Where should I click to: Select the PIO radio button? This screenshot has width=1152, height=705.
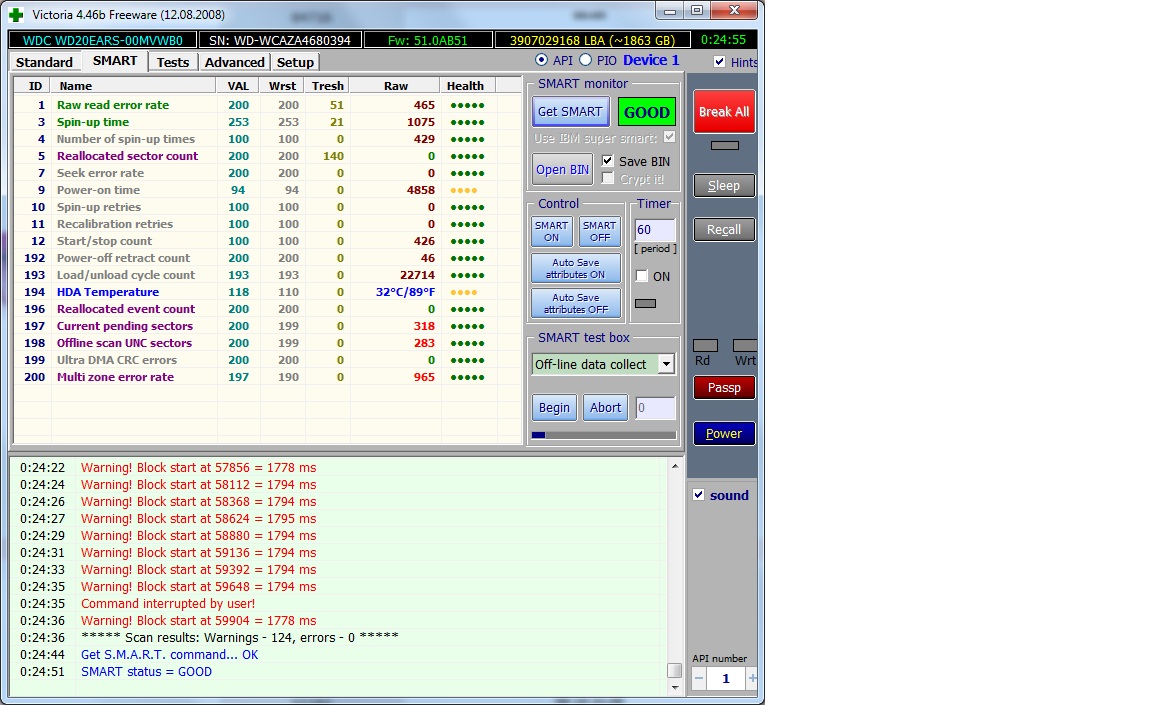[586, 61]
